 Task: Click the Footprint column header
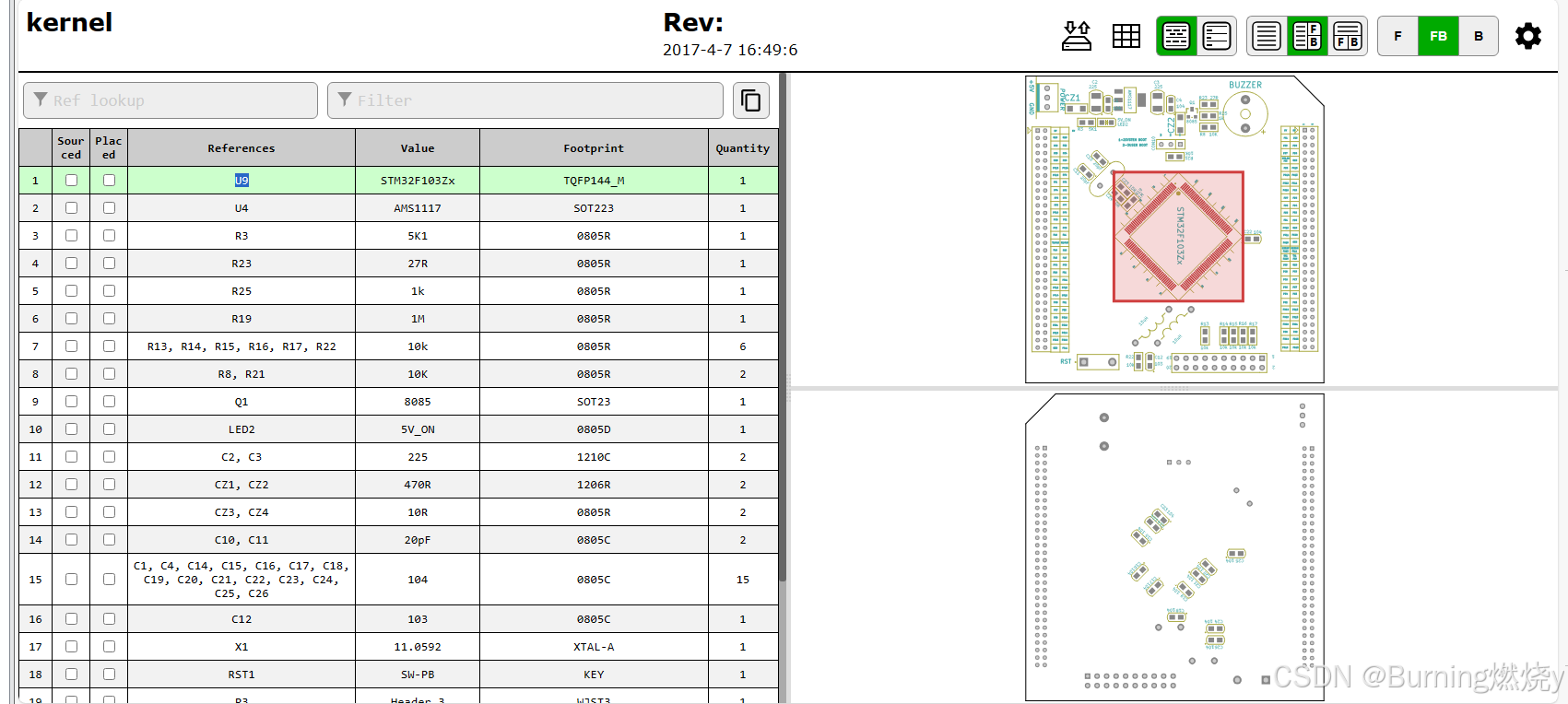click(x=594, y=148)
